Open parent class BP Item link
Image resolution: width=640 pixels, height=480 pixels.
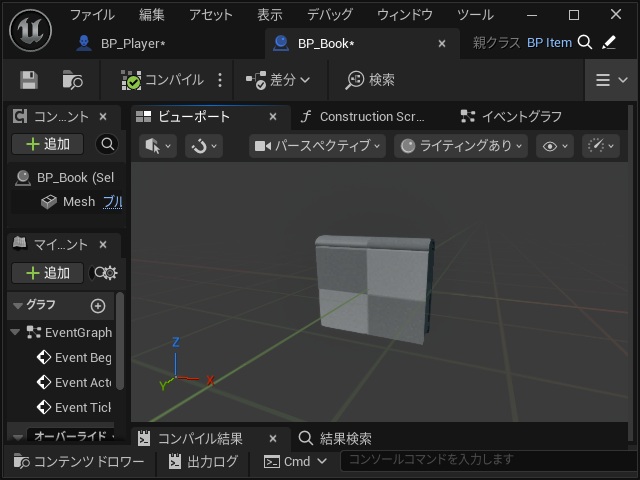point(549,42)
